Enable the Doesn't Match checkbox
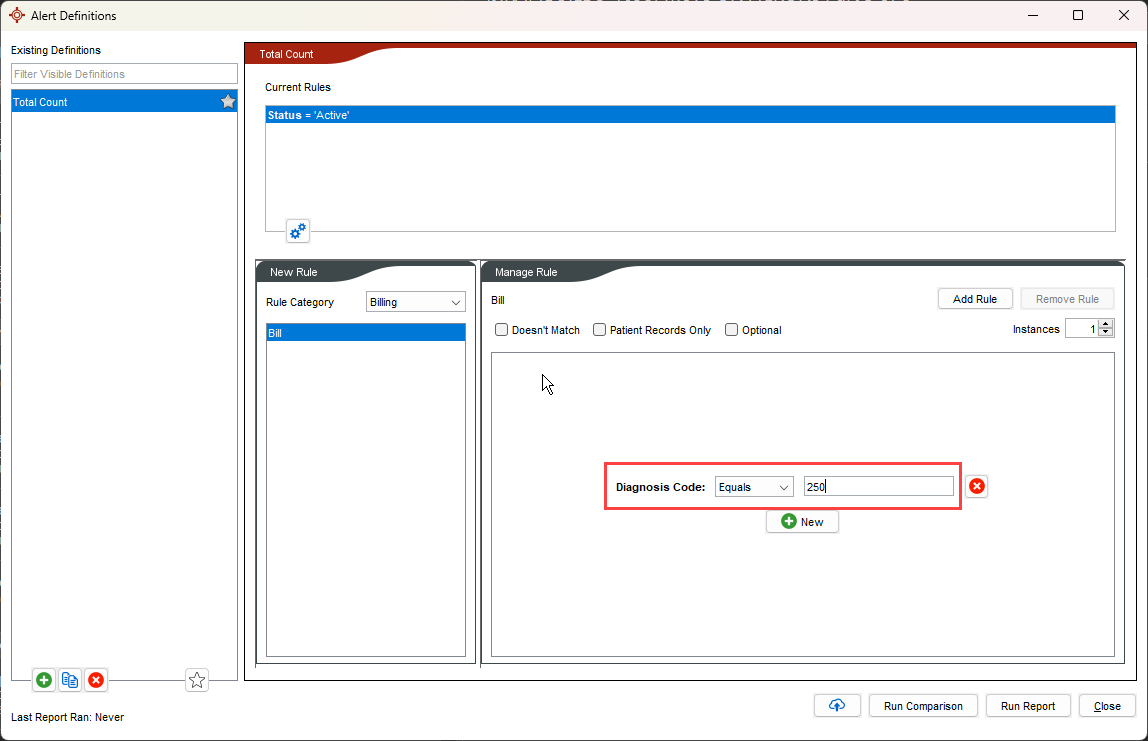The width and height of the screenshot is (1148, 741). [502, 329]
